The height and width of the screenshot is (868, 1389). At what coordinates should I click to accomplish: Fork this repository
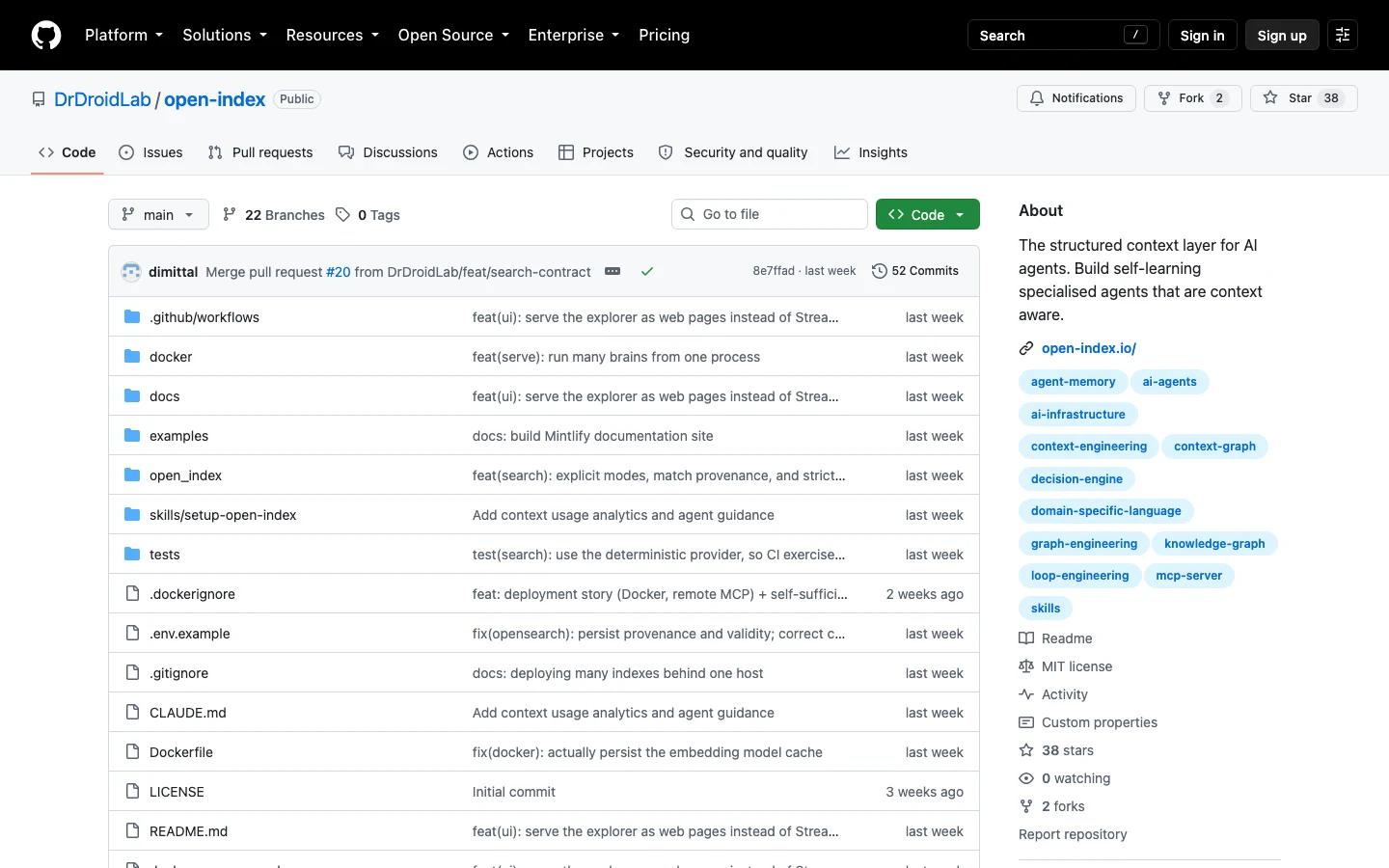pos(1193,98)
